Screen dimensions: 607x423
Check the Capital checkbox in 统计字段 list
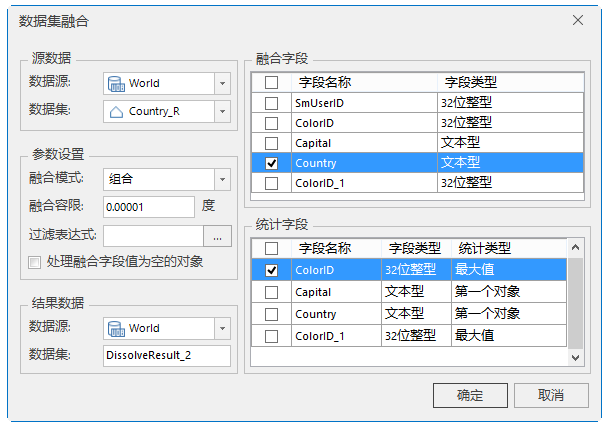pos(271,292)
